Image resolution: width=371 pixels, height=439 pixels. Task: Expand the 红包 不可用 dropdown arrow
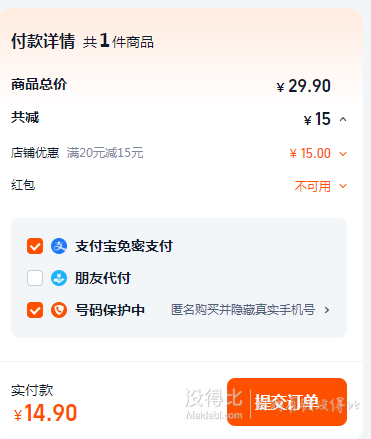pos(343,186)
